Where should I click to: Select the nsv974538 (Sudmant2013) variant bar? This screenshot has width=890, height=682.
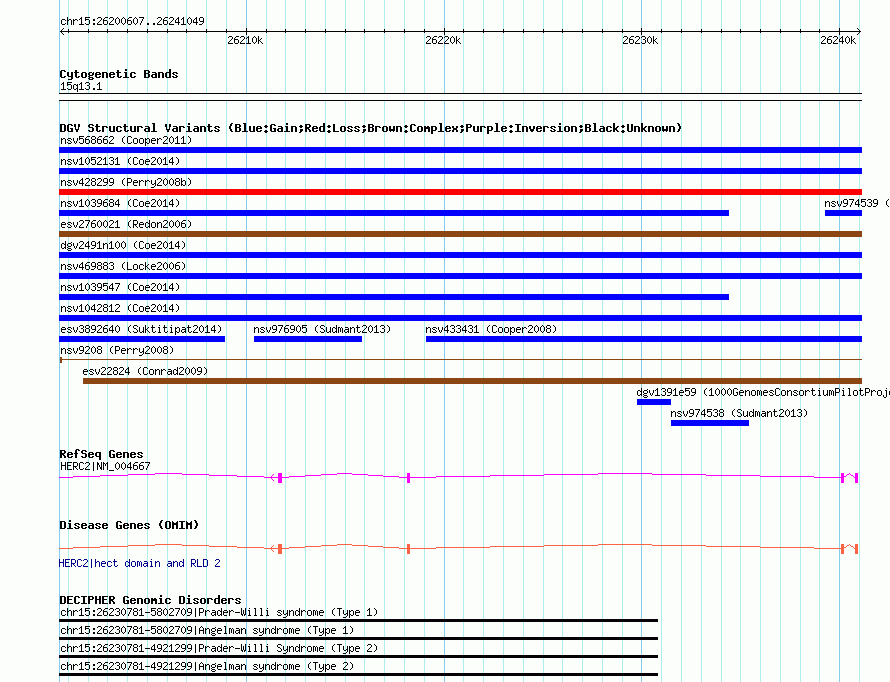tap(710, 423)
